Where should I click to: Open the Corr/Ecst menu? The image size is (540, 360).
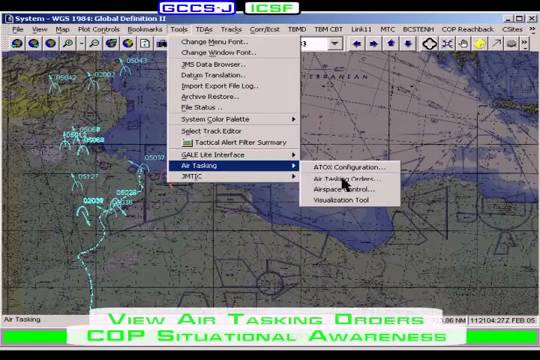pos(264,30)
